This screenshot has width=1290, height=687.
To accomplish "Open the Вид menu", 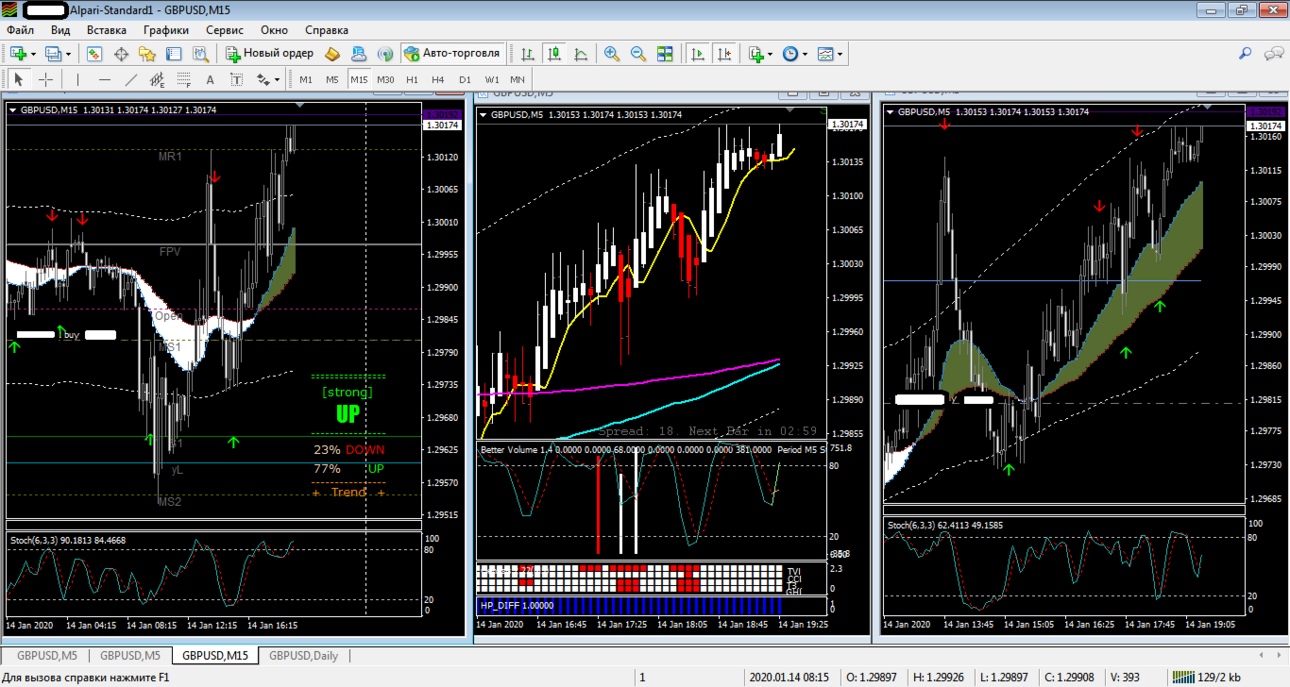I will 60,30.
